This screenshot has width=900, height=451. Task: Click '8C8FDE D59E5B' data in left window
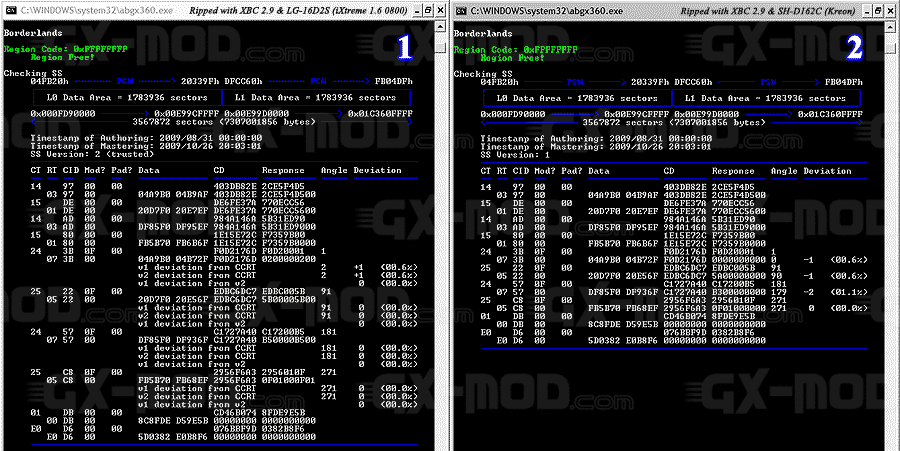(x=173, y=421)
